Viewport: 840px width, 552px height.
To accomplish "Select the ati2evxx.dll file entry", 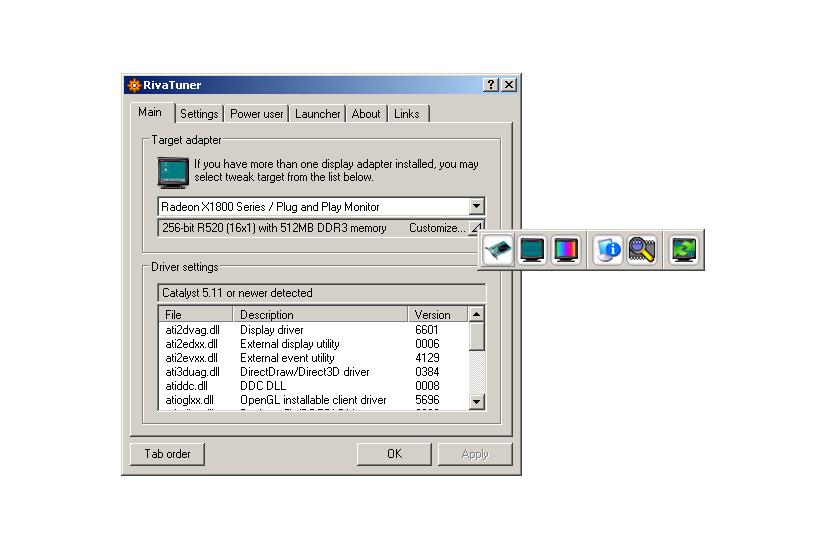I will tap(191, 358).
